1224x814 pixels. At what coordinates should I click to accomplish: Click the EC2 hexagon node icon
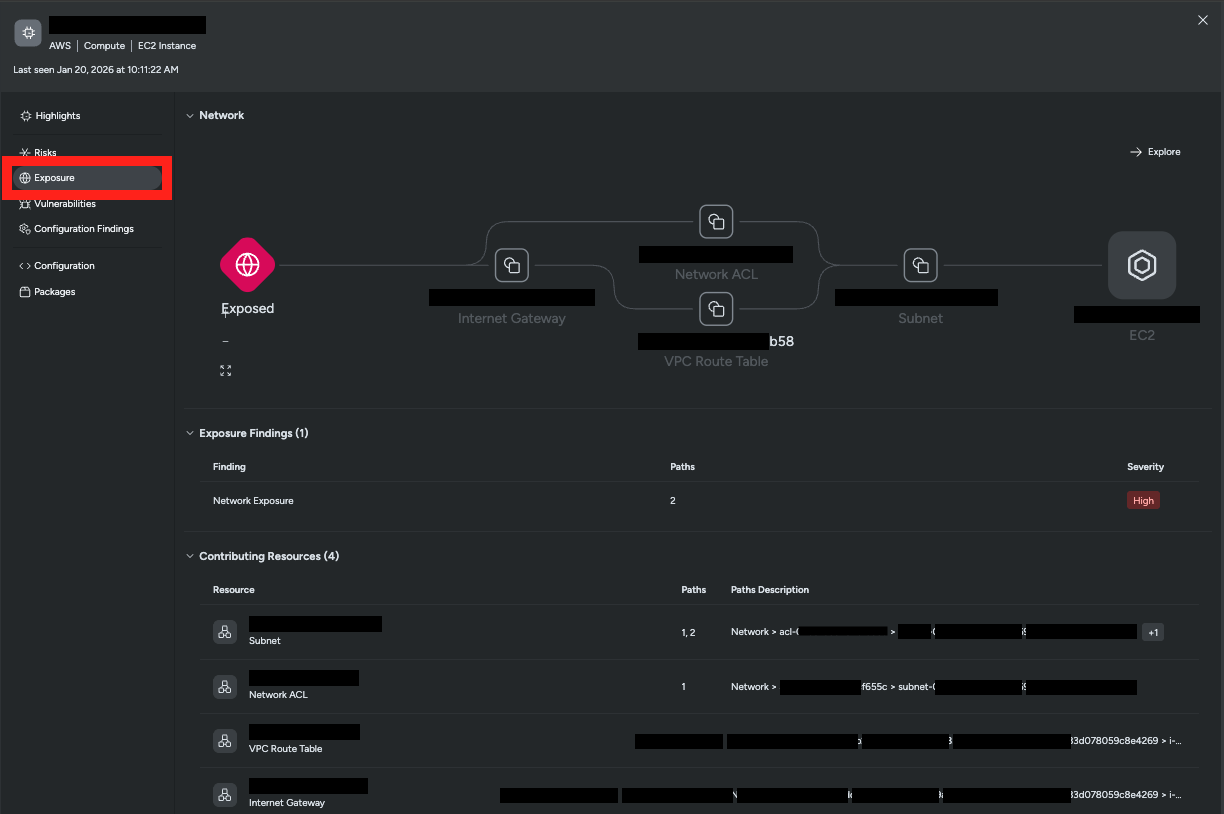tap(1142, 265)
